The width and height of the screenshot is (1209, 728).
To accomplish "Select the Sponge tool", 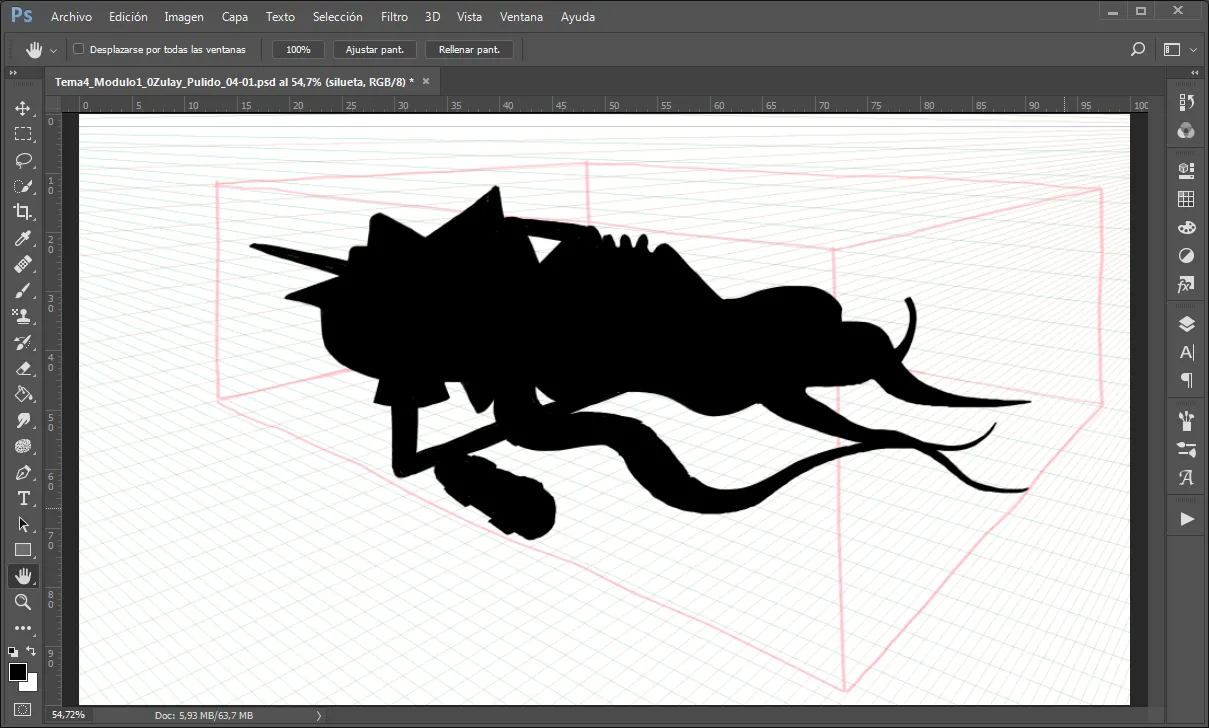I will pos(23,446).
